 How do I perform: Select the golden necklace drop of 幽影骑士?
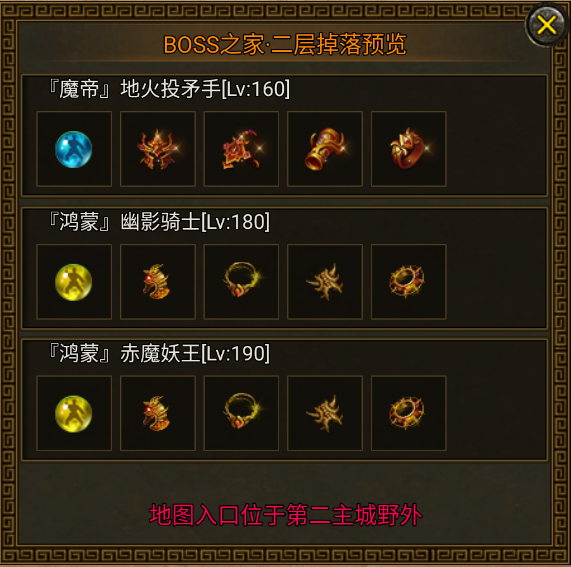pyautogui.click(x=241, y=282)
